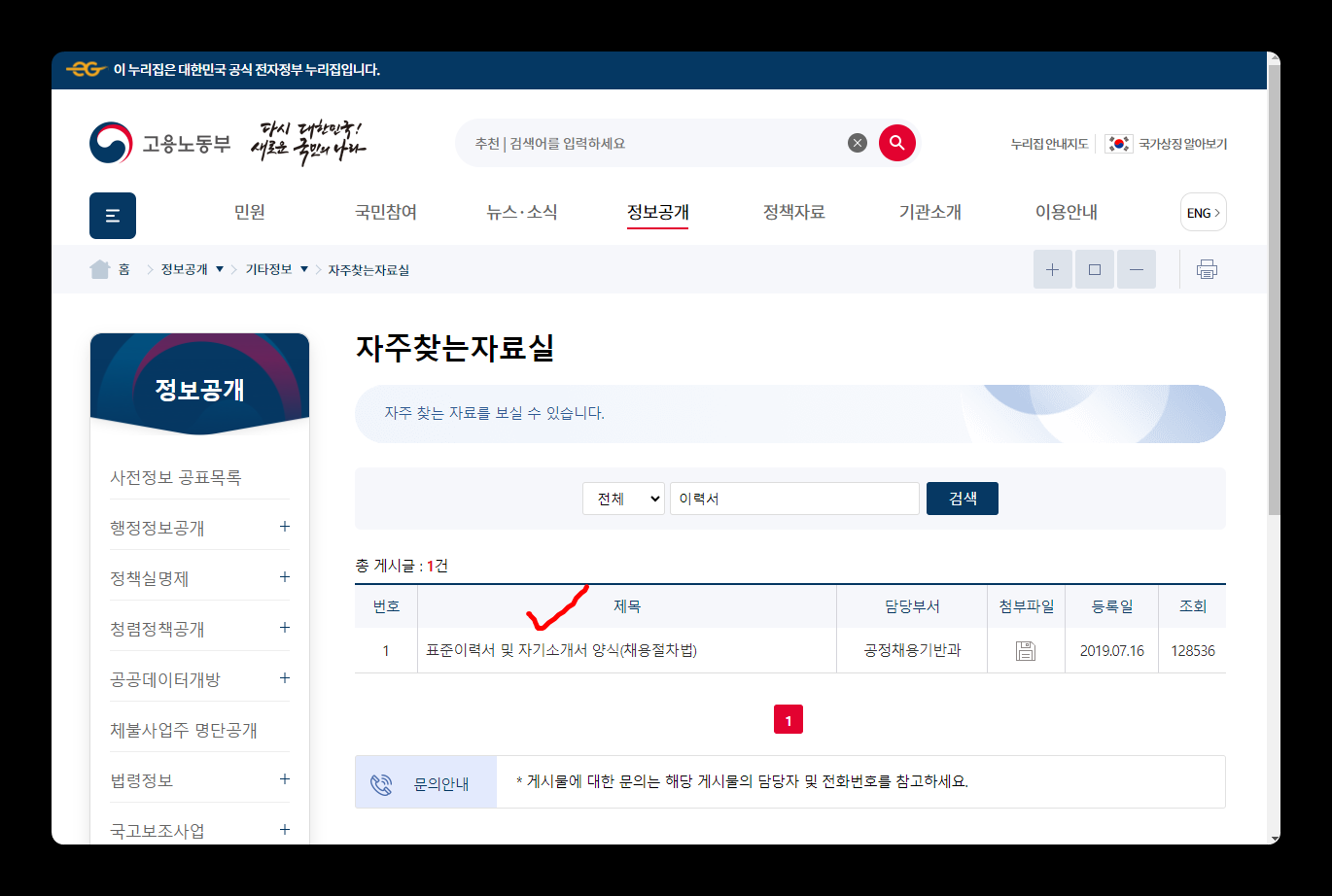Expand 공공데이터개방 sidebar submenu
This screenshot has height=896, width=1332.
[285, 678]
